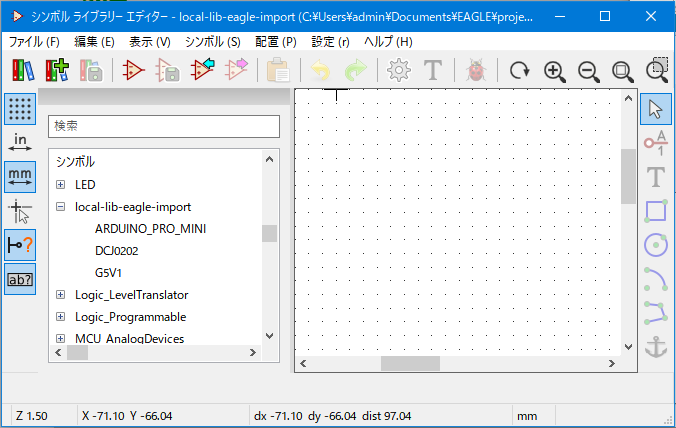Select the draw rectangle tool
676x428 pixels.
click(x=656, y=211)
